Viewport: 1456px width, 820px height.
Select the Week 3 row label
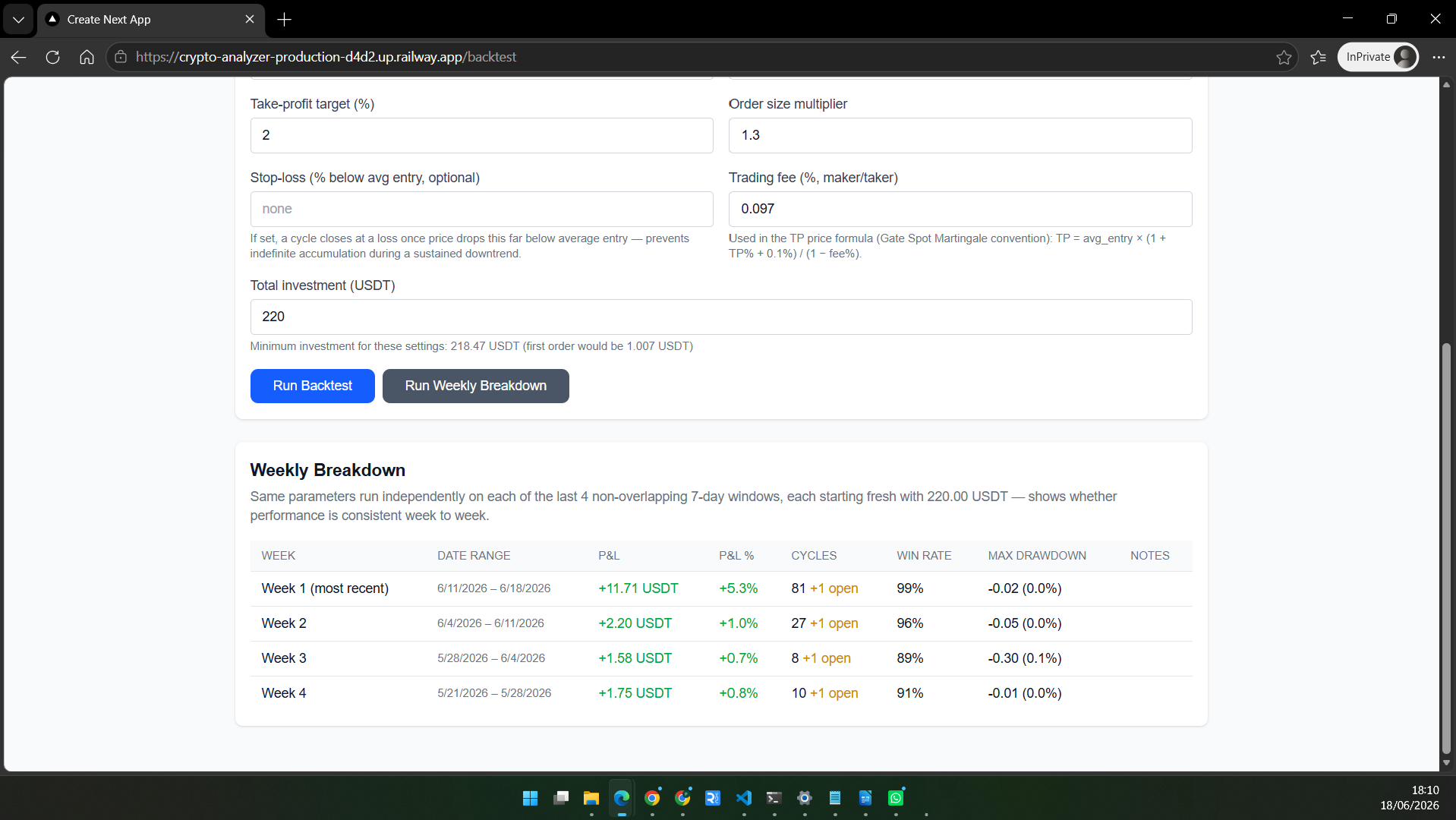284,658
